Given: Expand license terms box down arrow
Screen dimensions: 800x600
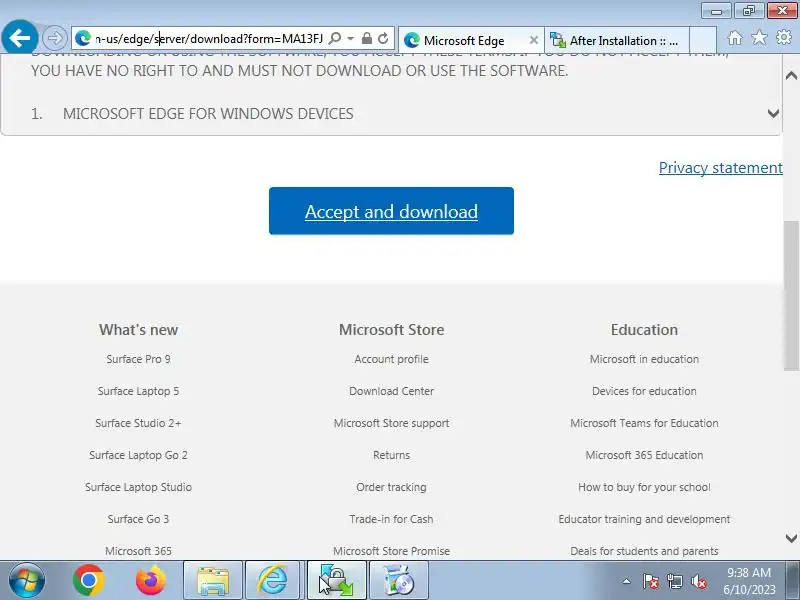Looking at the screenshot, I should coord(773,113).
